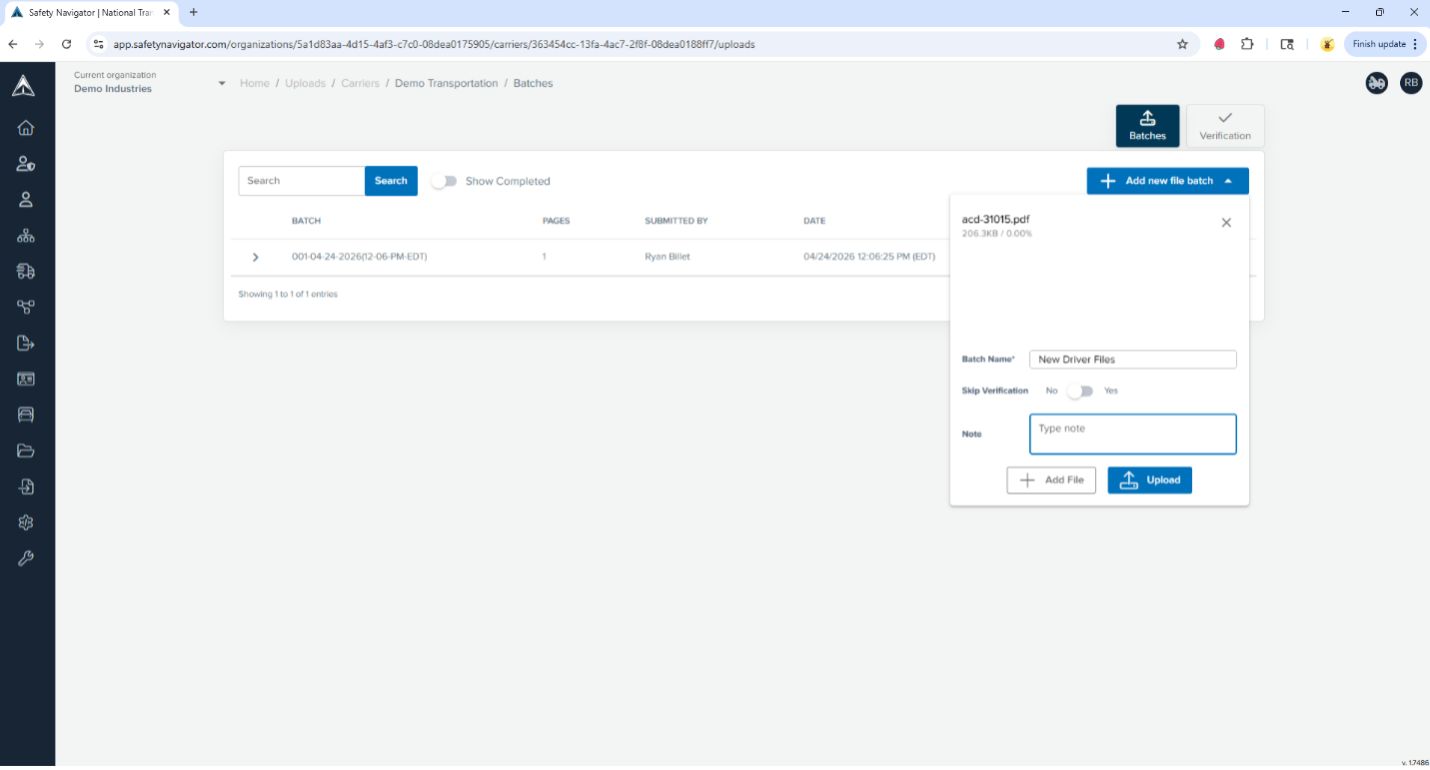Remove acd-31015.pdf from the upload list
The height and width of the screenshot is (770, 1430).
(x=1226, y=223)
